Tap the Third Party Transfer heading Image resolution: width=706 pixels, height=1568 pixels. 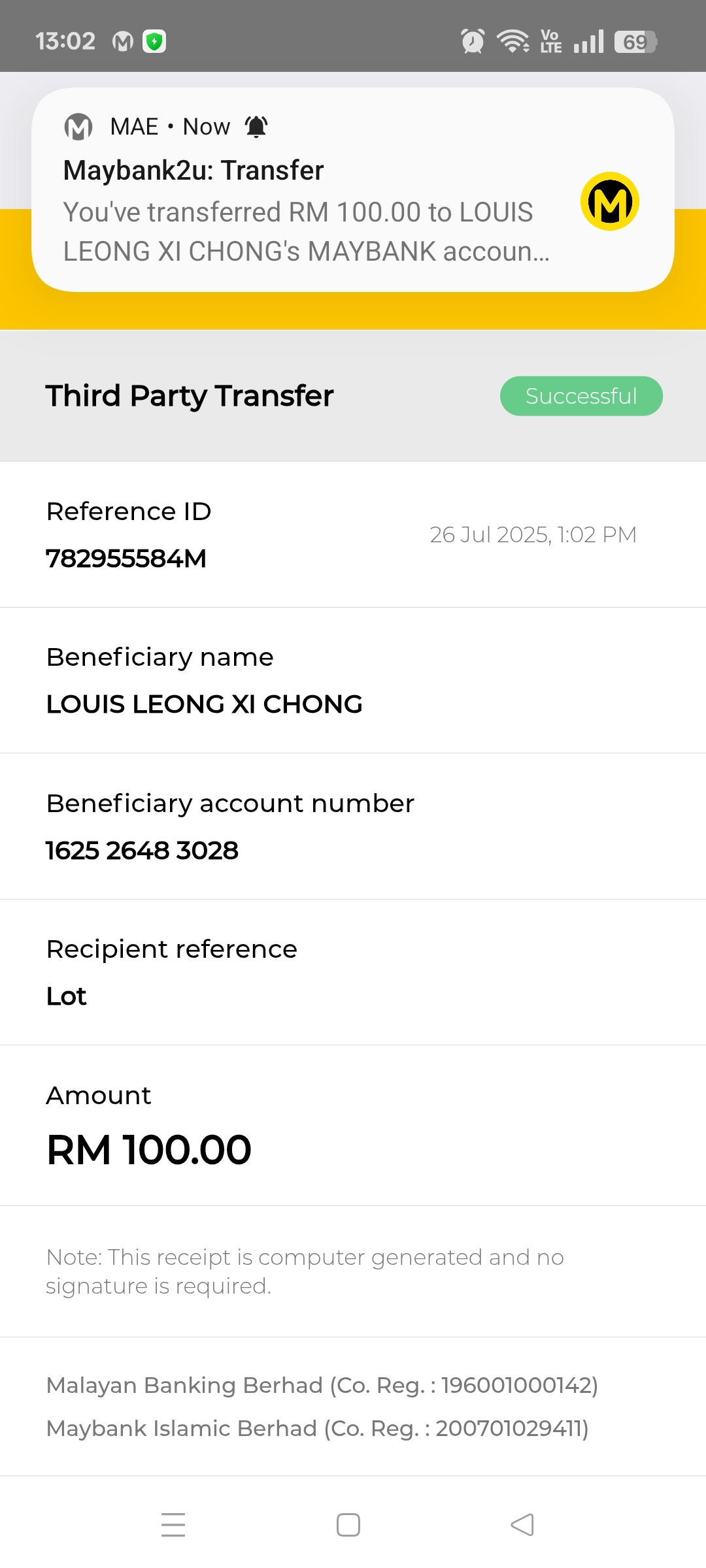tap(190, 396)
